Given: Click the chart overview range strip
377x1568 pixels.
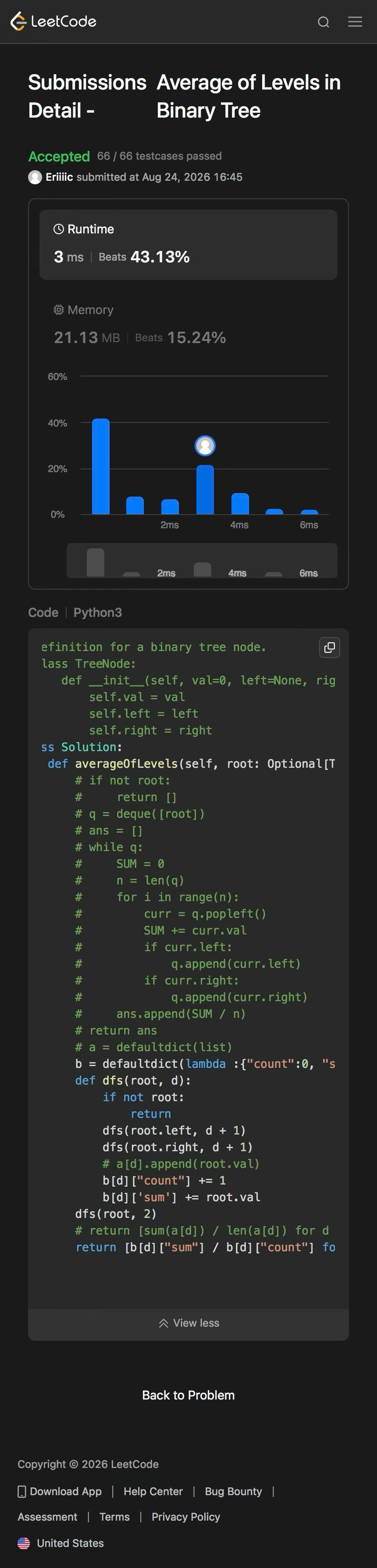Looking at the screenshot, I should pos(202,560).
